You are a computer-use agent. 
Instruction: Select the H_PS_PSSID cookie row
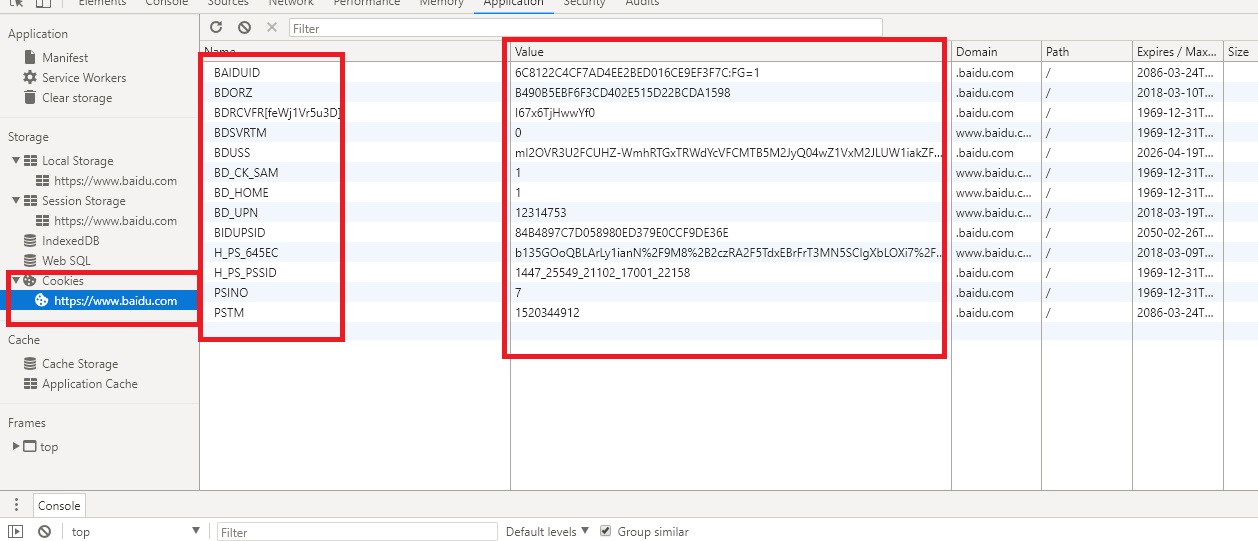tap(728, 273)
